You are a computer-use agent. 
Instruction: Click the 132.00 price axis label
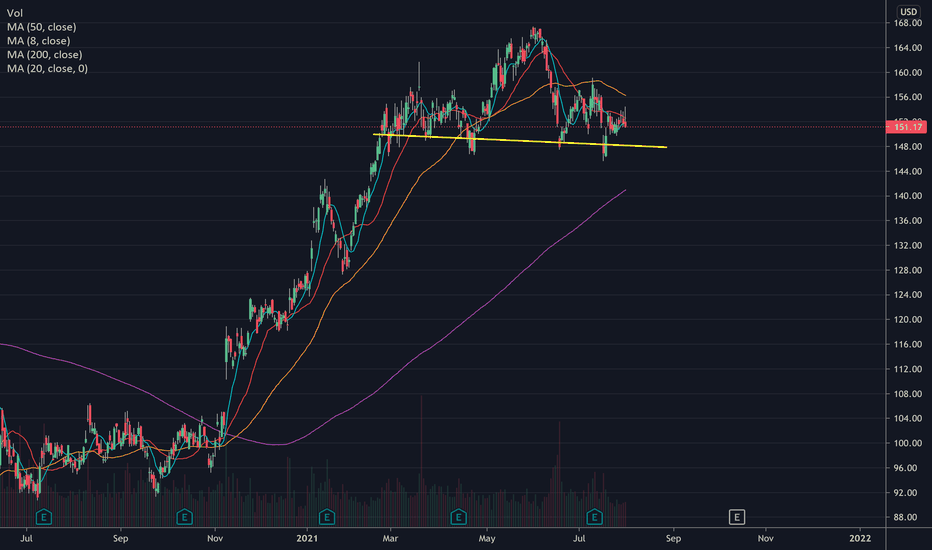click(x=908, y=245)
